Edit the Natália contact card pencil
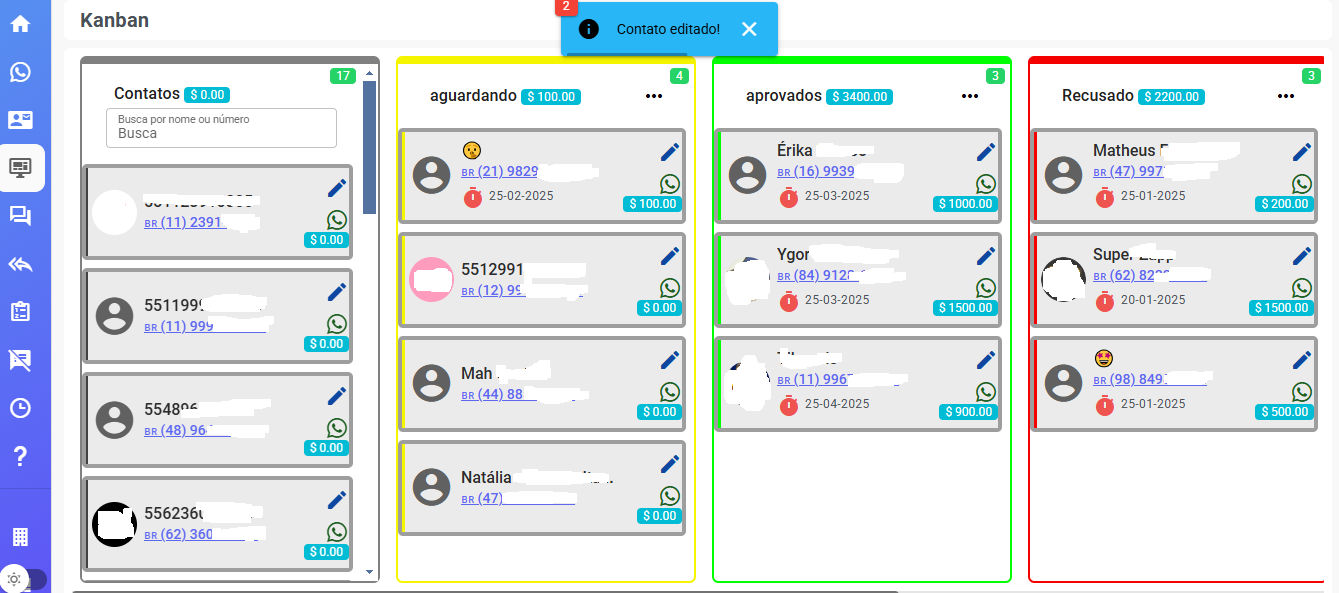 click(x=669, y=464)
